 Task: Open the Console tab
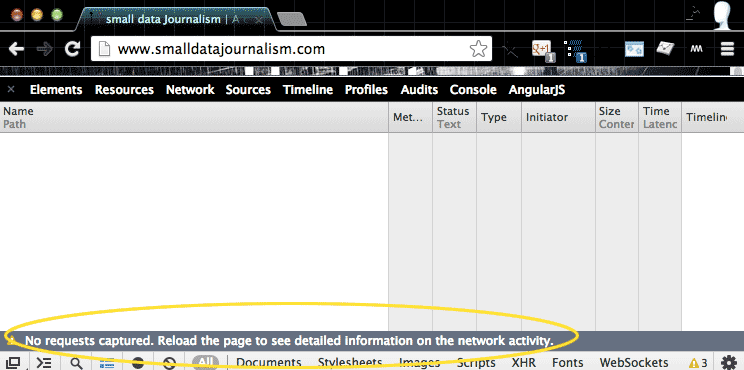473,90
